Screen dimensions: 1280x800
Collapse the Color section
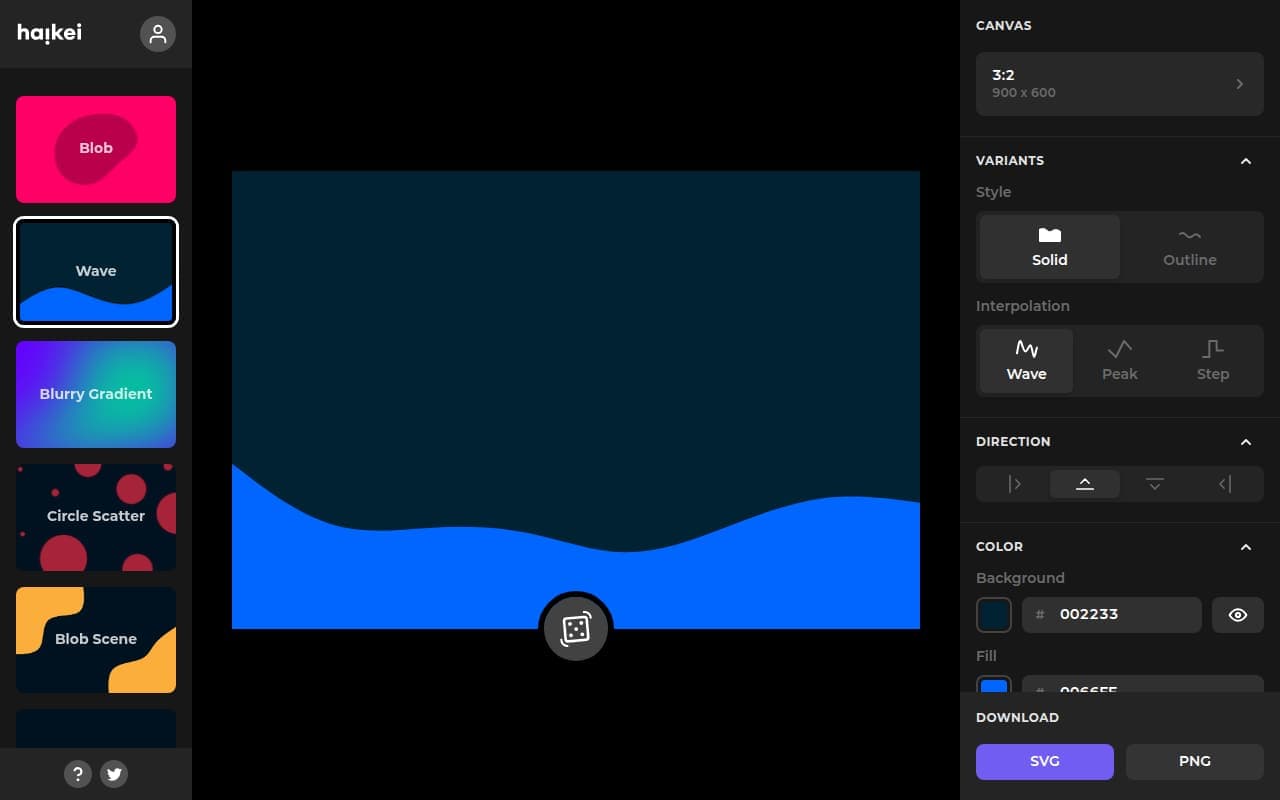[x=1246, y=547]
